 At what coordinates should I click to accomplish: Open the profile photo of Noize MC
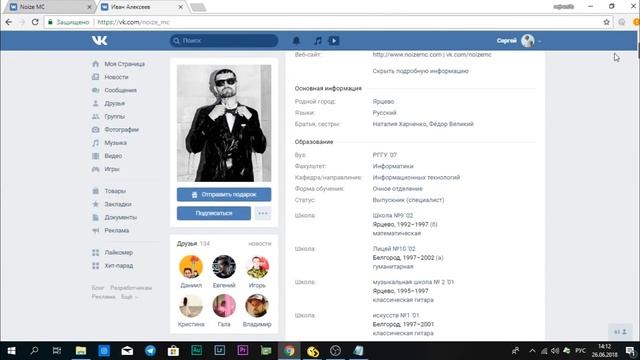coord(224,123)
